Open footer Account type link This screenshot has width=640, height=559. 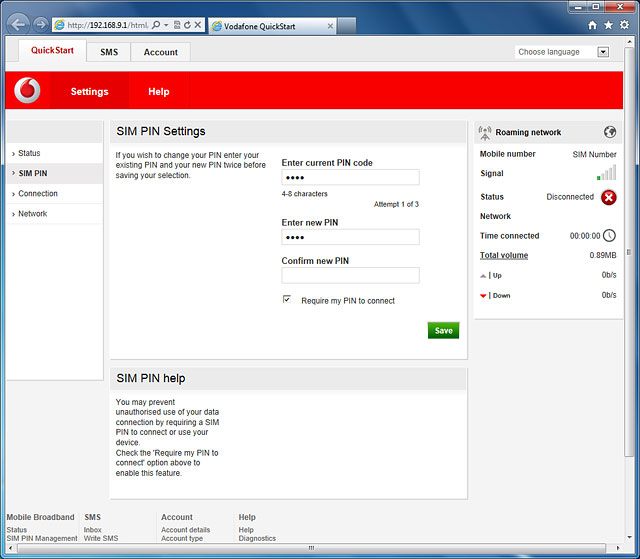tap(182, 538)
